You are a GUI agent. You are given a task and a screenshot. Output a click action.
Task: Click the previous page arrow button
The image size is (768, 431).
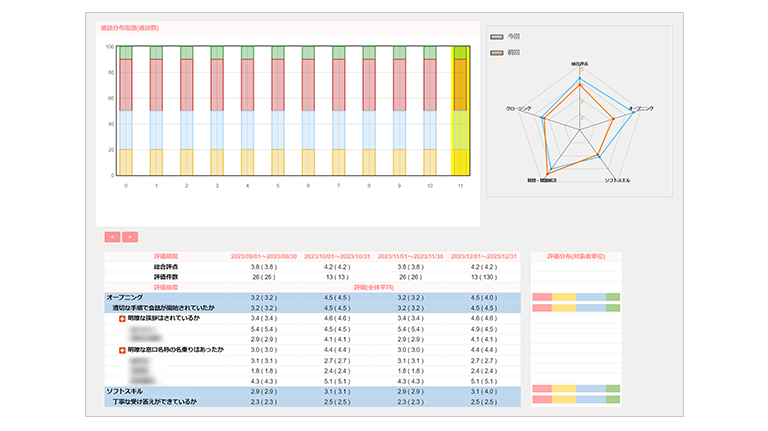112,237
